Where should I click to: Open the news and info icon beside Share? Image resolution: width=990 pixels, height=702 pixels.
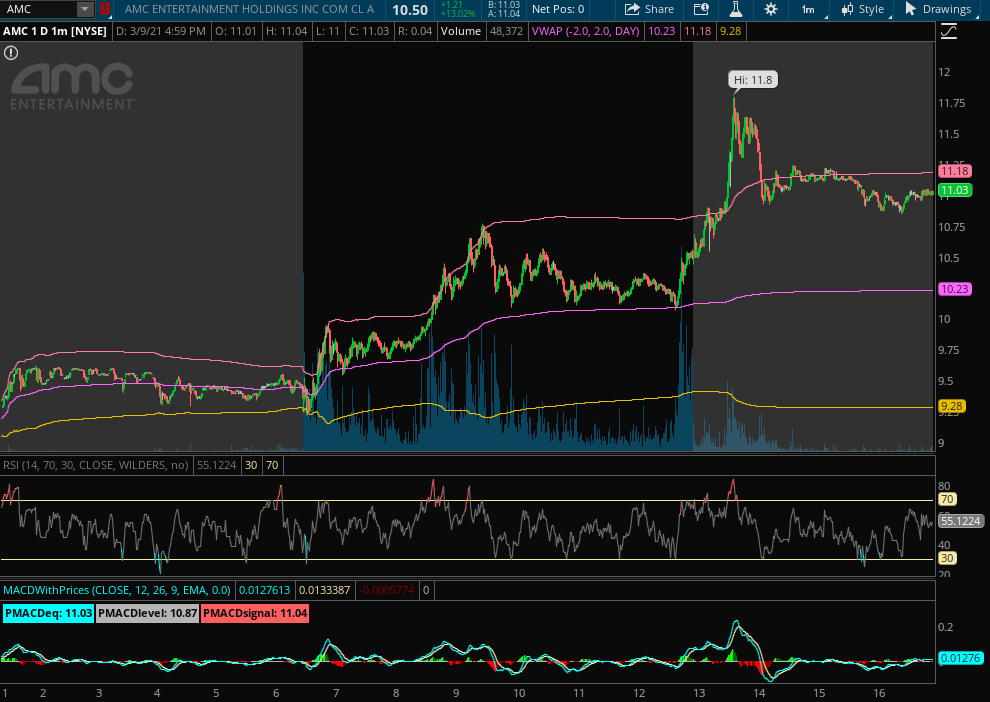click(x=701, y=9)
